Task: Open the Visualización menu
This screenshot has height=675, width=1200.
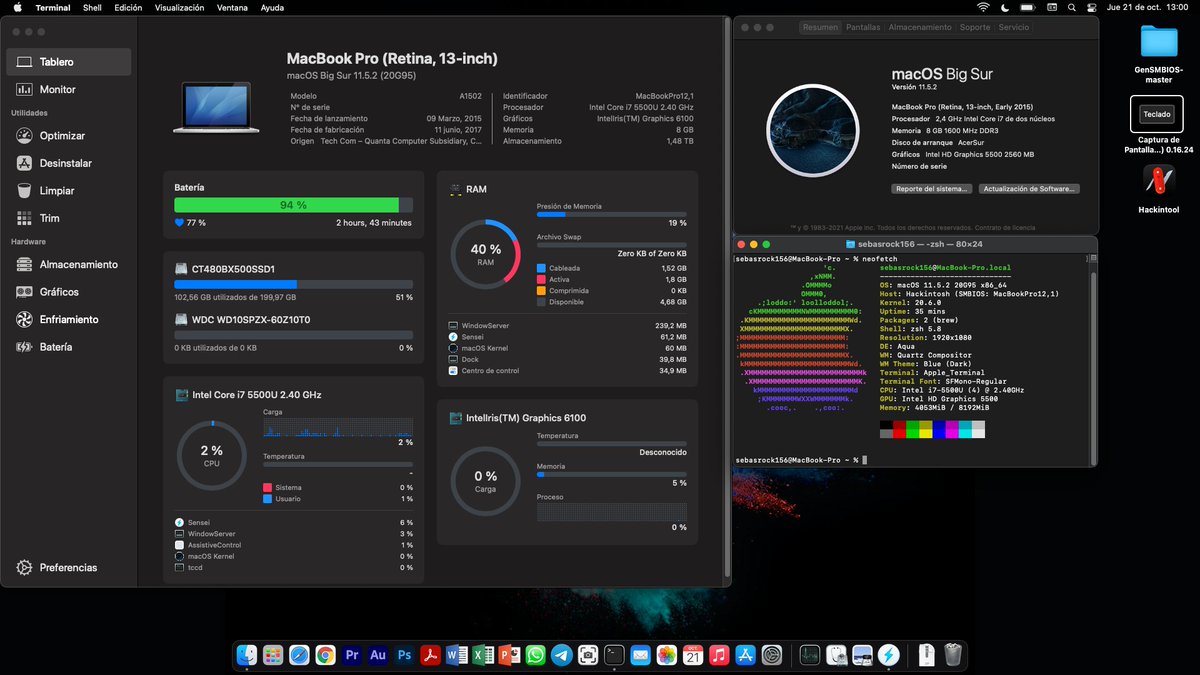Action: click(x=178, y=6)
